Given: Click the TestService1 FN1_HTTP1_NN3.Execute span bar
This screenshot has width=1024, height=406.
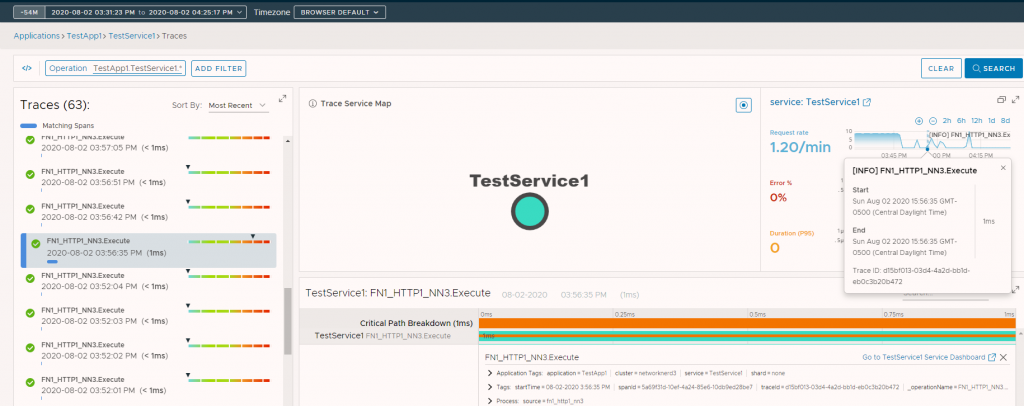Looking at the screenshot, I should point(747,336).
